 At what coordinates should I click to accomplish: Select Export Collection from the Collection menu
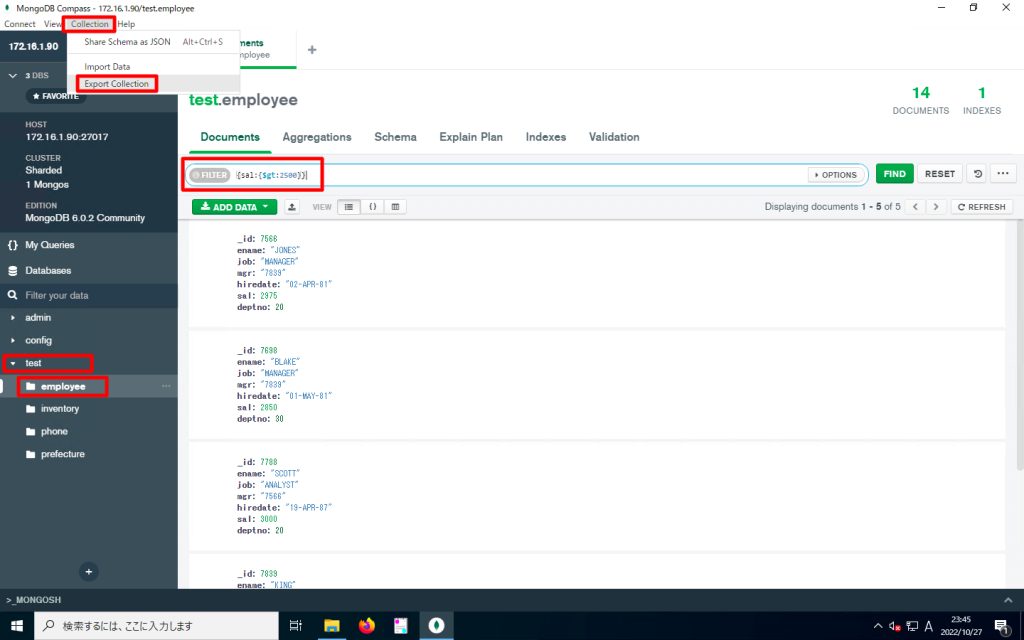114,83
